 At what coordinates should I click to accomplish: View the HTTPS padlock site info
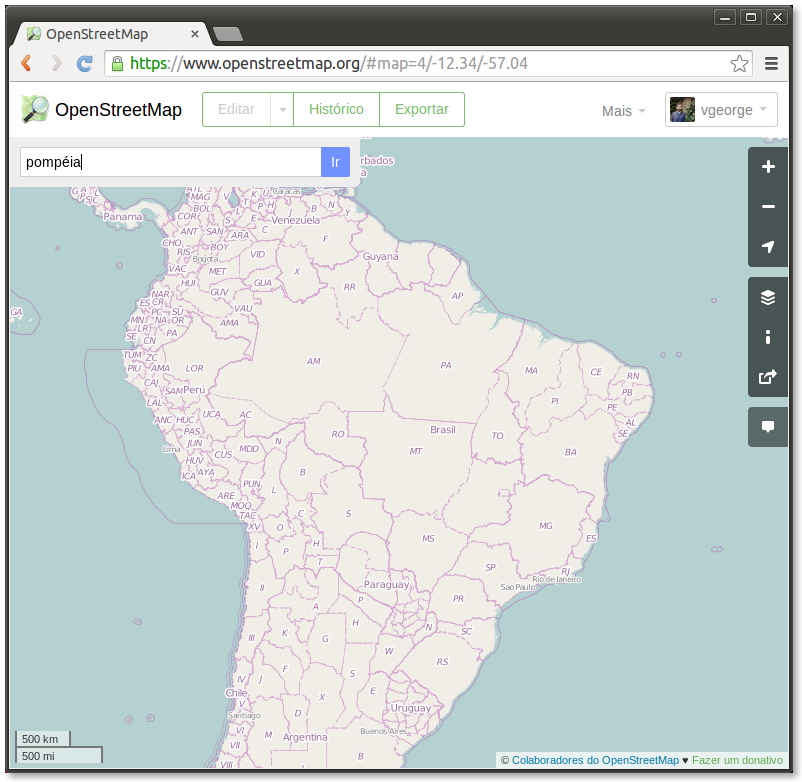coord(118,63)
